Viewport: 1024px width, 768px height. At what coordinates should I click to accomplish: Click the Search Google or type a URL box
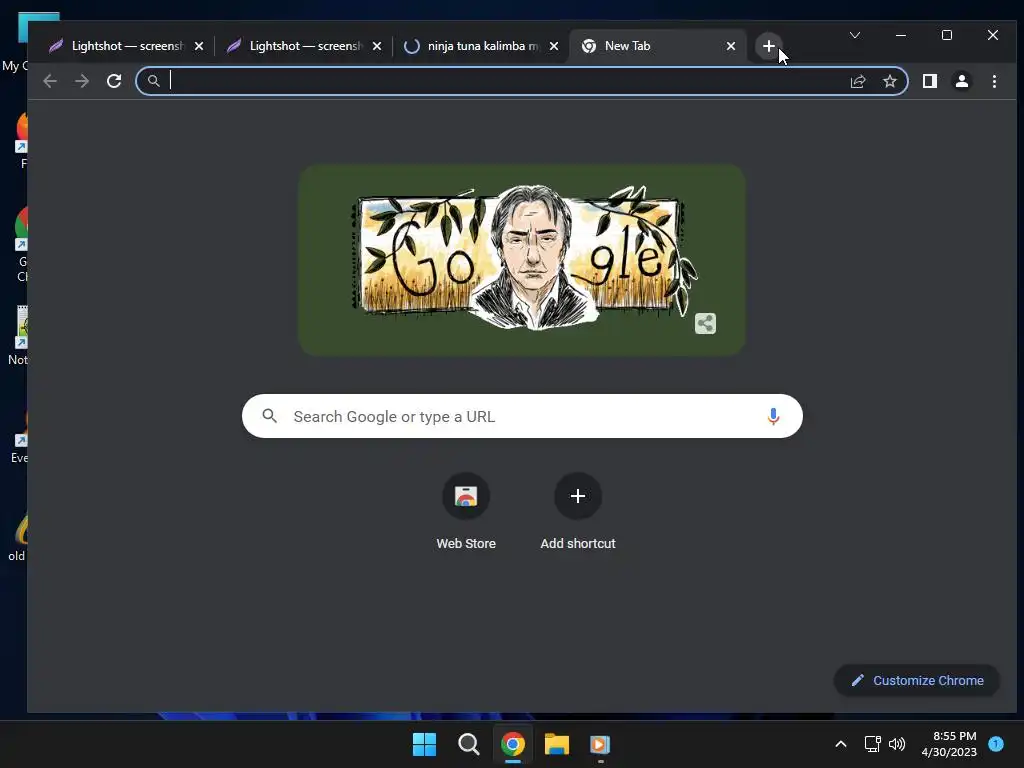click(522, 416)
